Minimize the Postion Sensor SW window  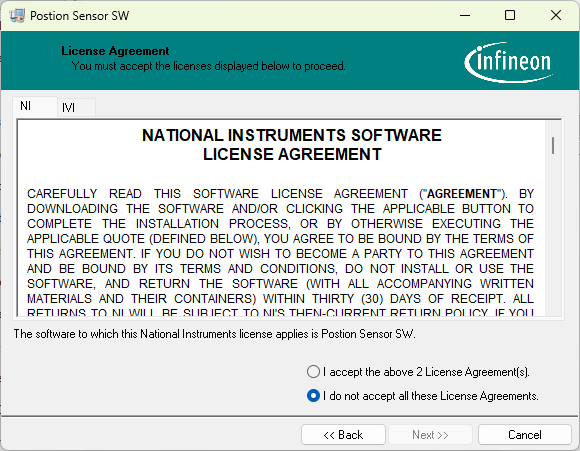[465, 16]
